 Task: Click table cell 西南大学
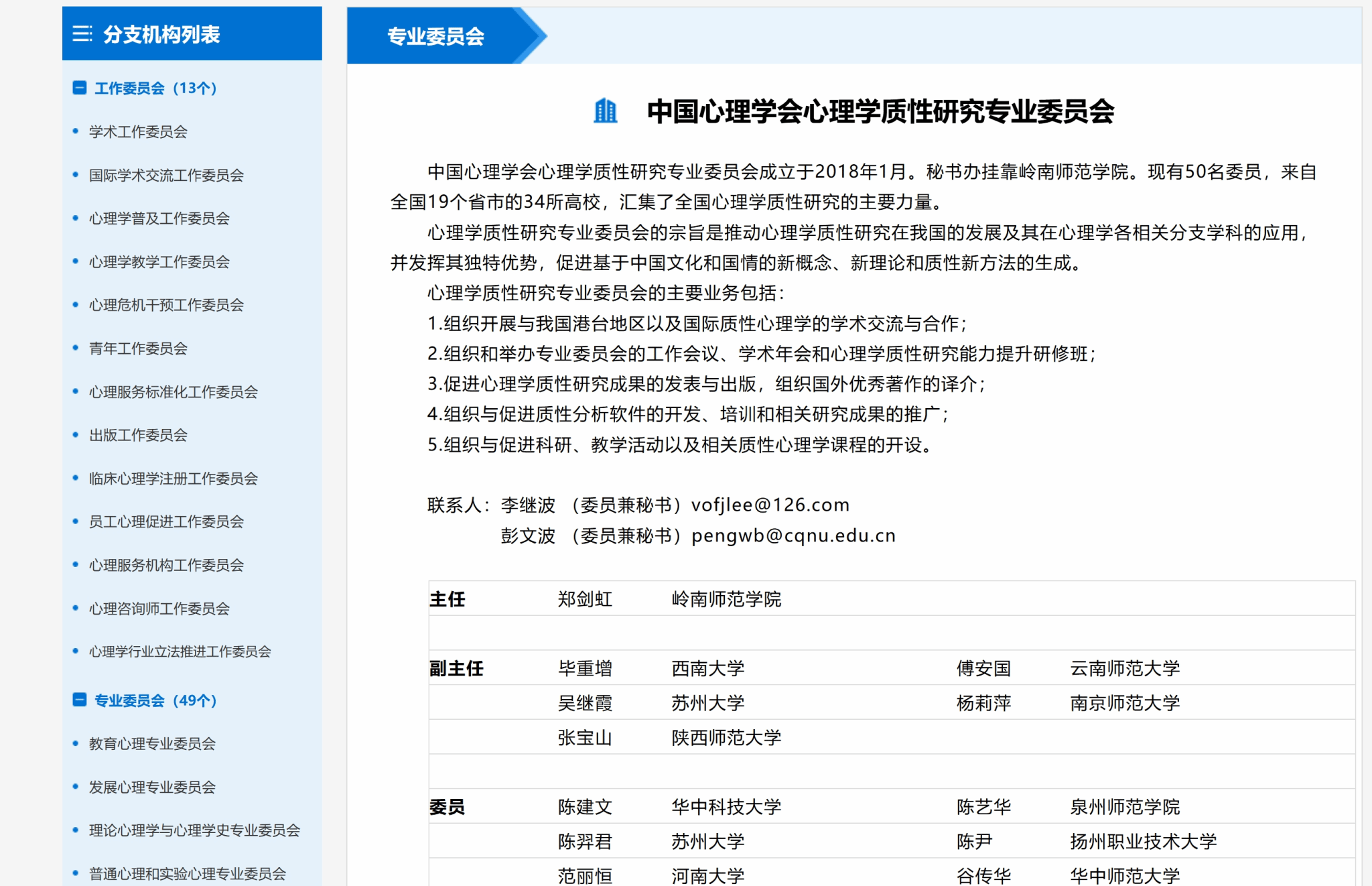(x=708, y=668)
